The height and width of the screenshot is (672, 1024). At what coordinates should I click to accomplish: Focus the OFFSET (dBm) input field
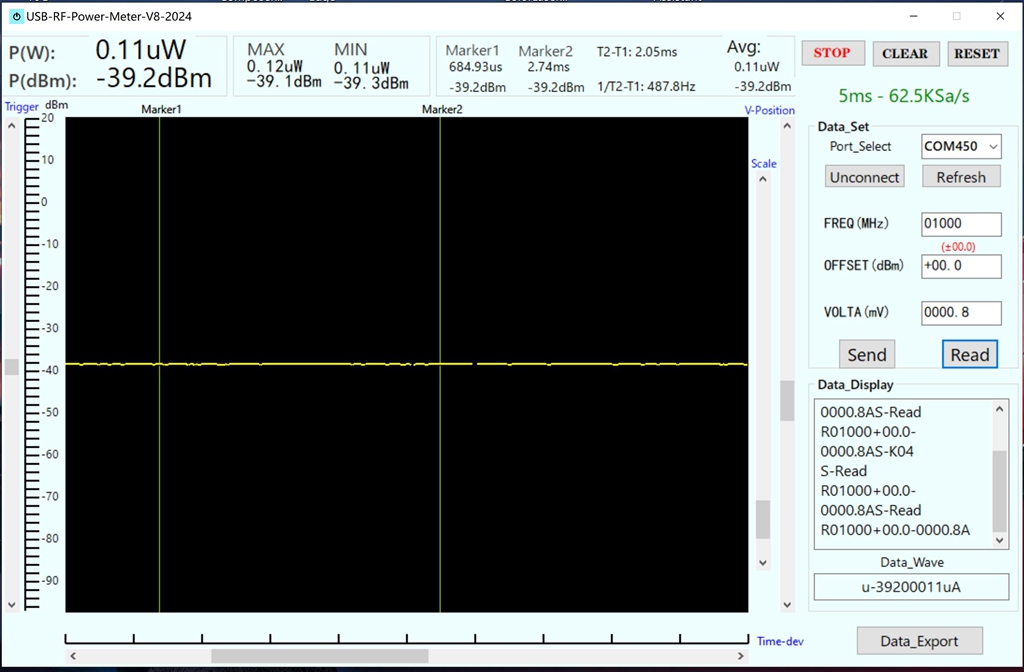[x=961, y=266]
